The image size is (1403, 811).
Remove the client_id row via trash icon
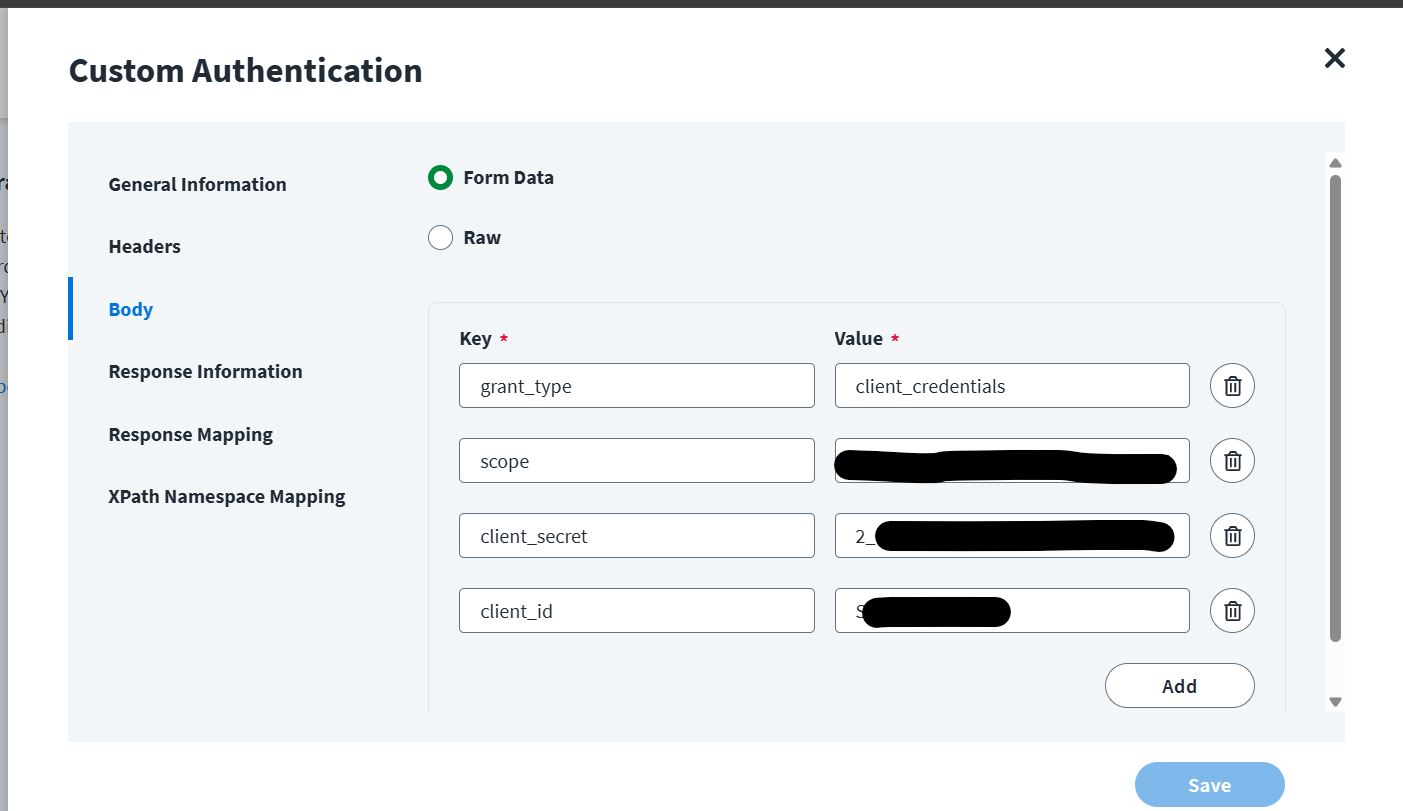[1232, 611]
